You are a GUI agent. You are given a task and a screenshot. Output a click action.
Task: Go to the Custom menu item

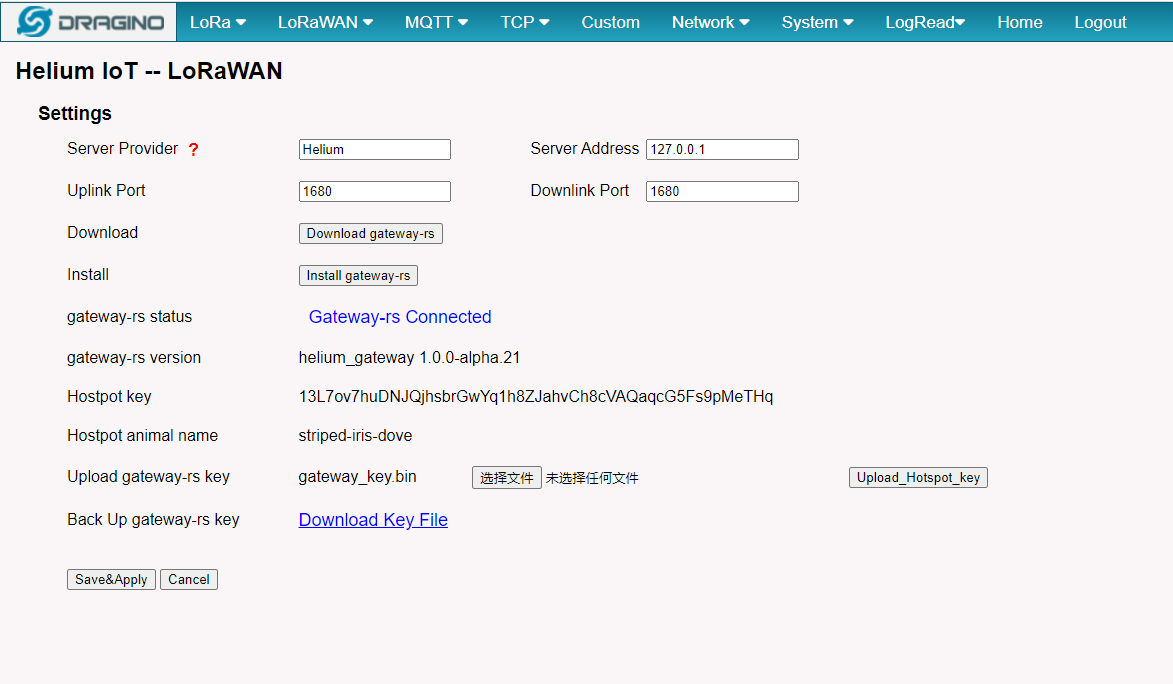(x=610, y=22)
